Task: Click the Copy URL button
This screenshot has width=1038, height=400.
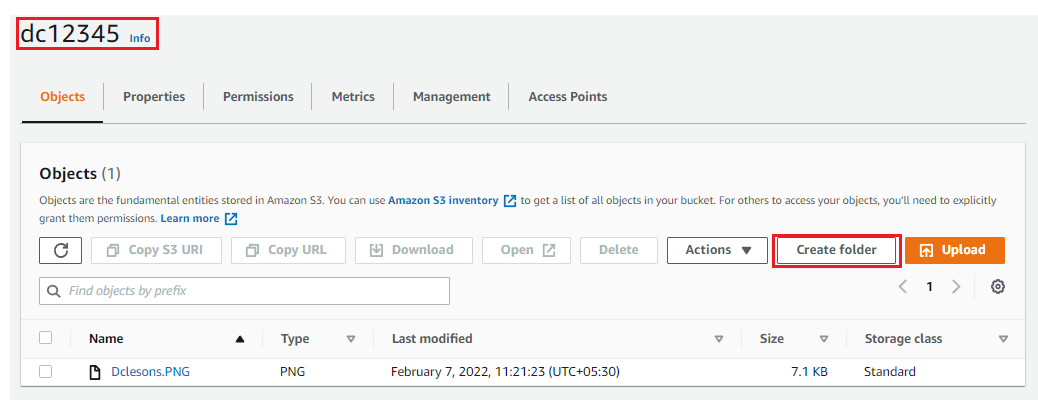Action: point(287,250)
